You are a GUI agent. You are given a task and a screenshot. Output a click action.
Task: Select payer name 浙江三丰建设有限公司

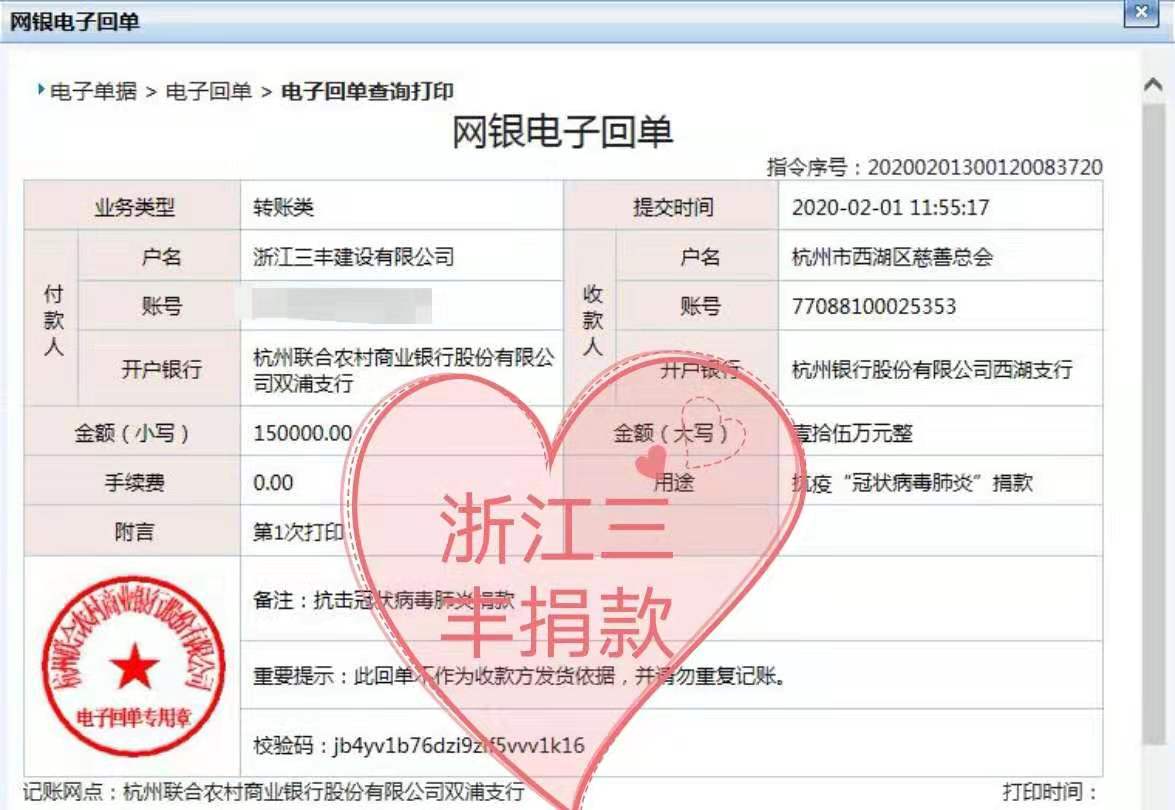(354, 257)
